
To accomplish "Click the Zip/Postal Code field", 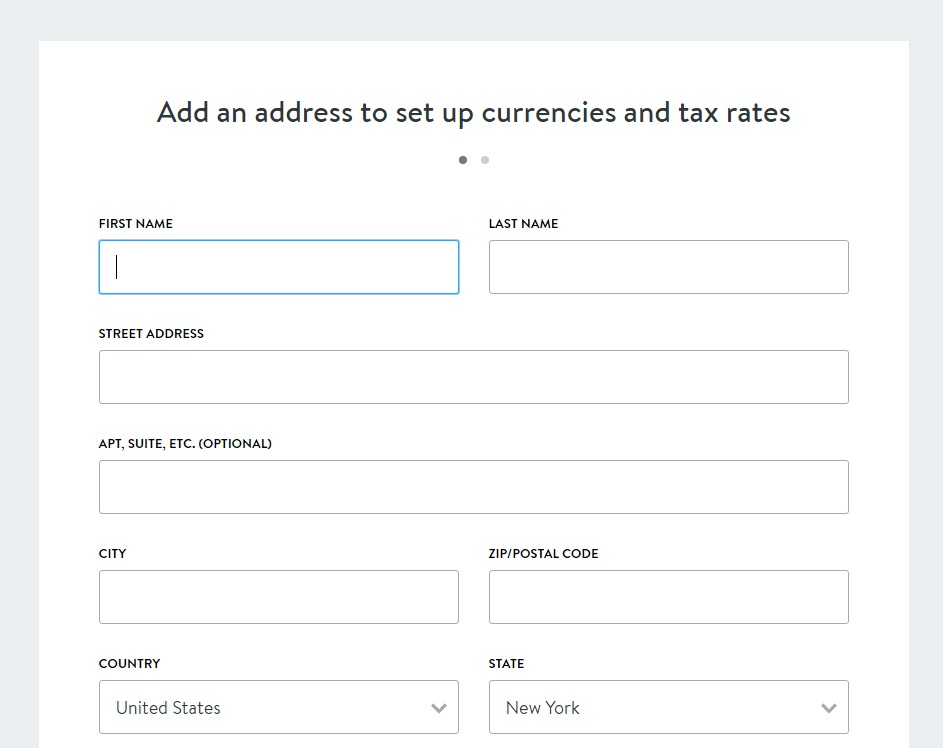I will (669, 597).
